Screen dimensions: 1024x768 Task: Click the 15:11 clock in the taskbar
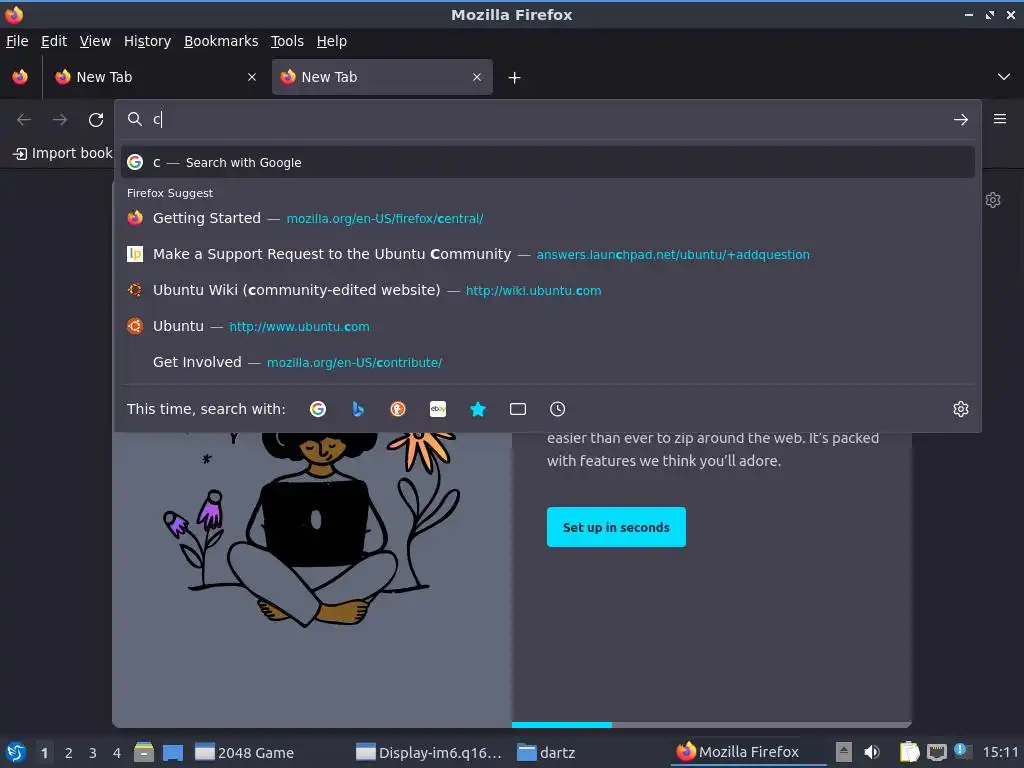click(1000, 752)
